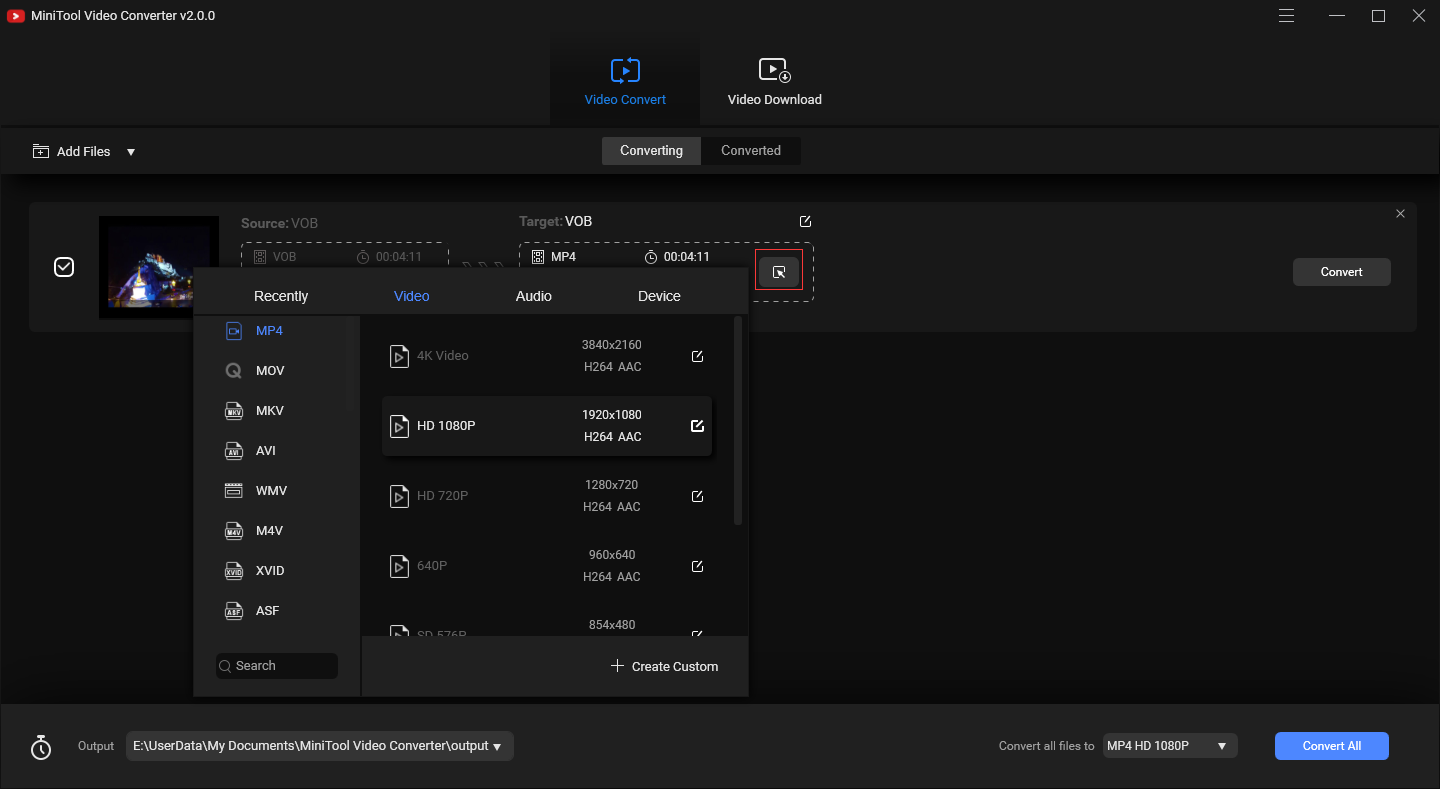Viewport: 1440px width, 789px height.
Task: Uncheck the VOB file selection checkbox
Action: click(63, 267)
